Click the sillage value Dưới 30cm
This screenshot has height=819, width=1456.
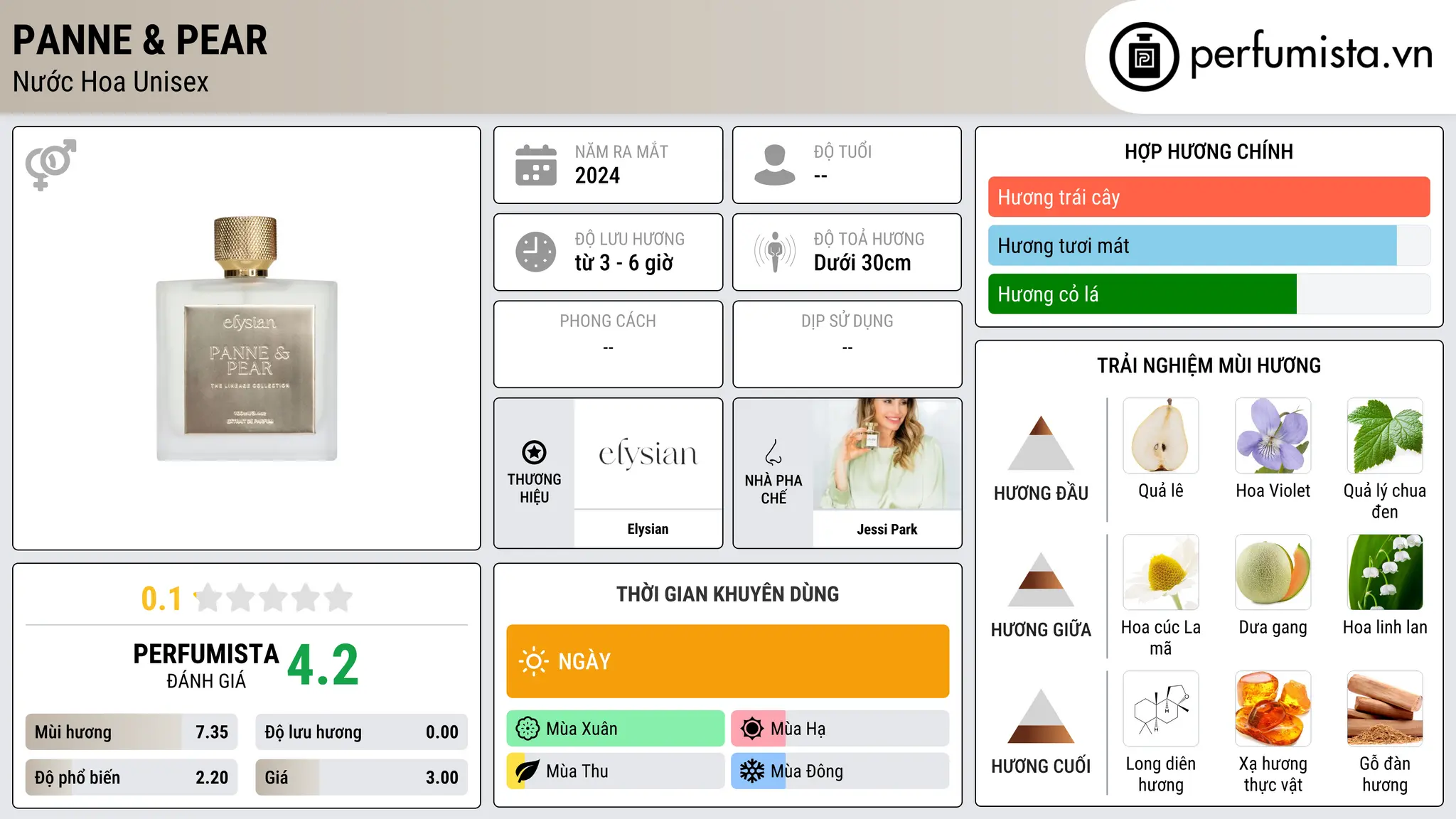(862, 263)
